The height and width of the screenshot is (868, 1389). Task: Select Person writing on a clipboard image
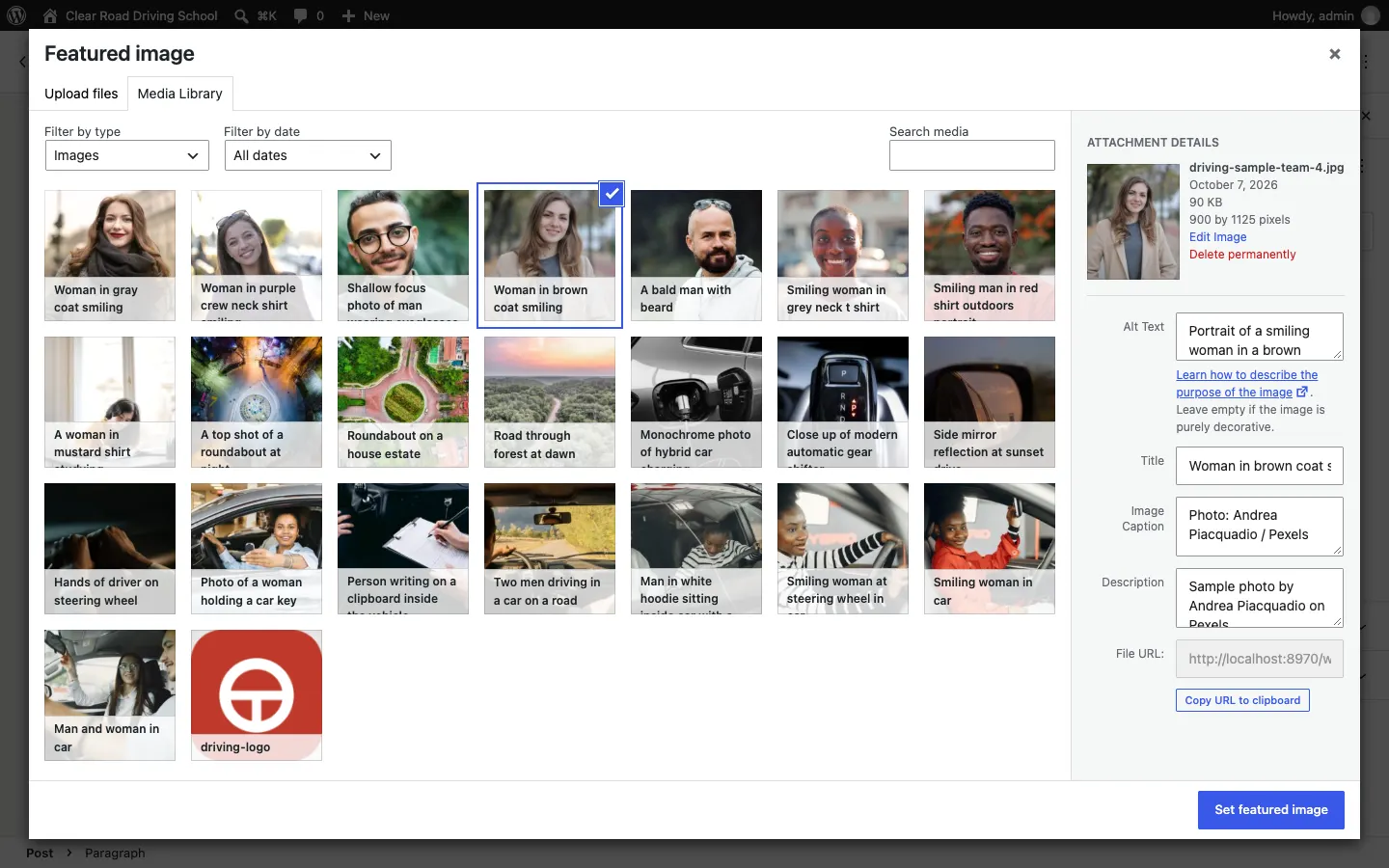(403, 549)
